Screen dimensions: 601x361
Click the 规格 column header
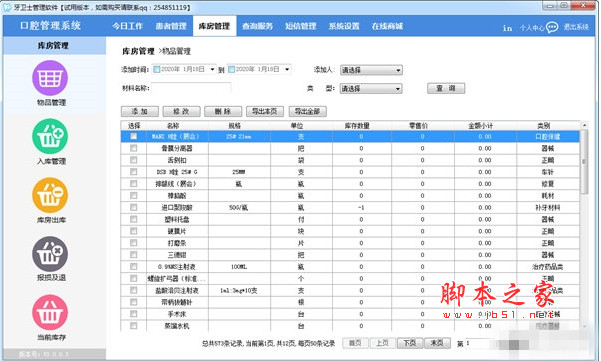click(x=235, y=126)
